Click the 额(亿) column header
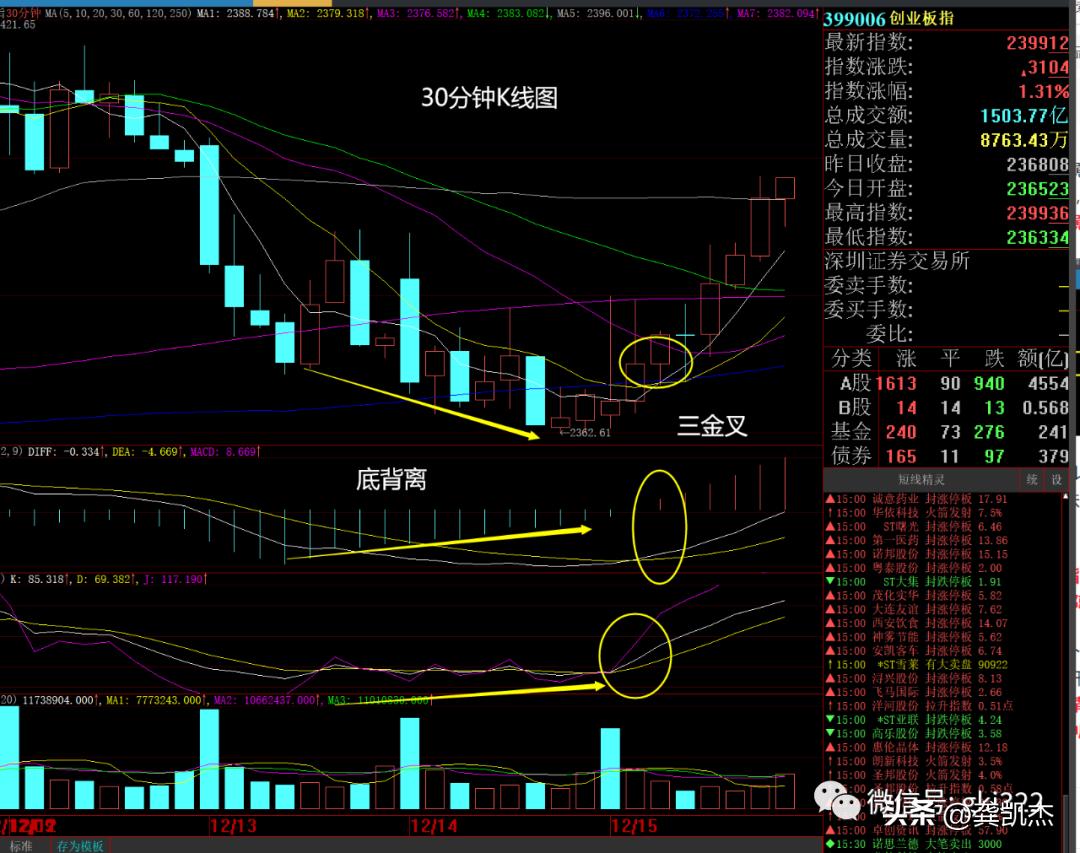The width and height of the screenshot is (1080, 853). [x=1043, y=358]
